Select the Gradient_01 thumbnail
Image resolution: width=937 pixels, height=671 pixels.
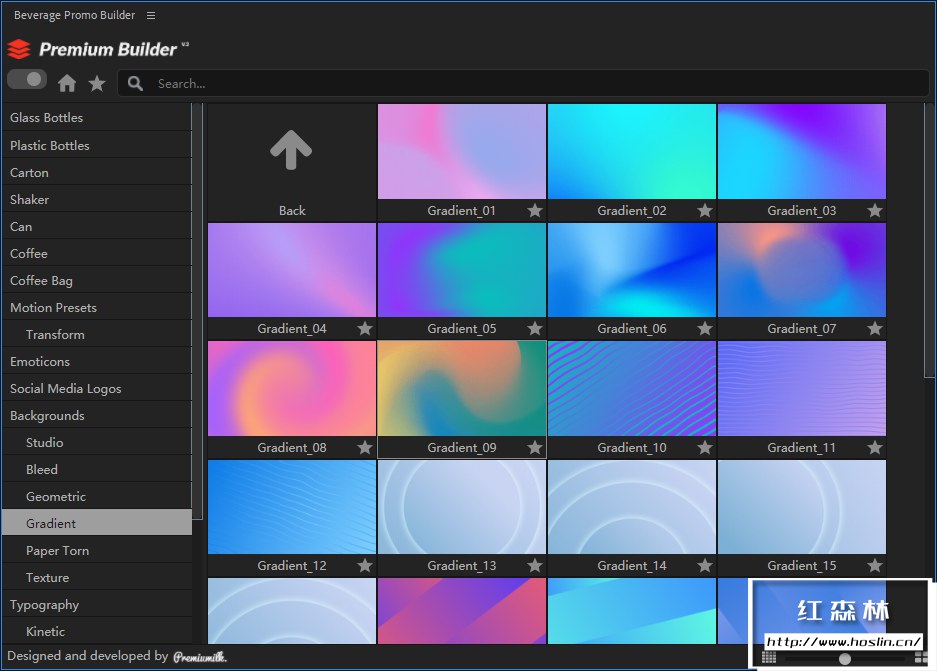462,152
